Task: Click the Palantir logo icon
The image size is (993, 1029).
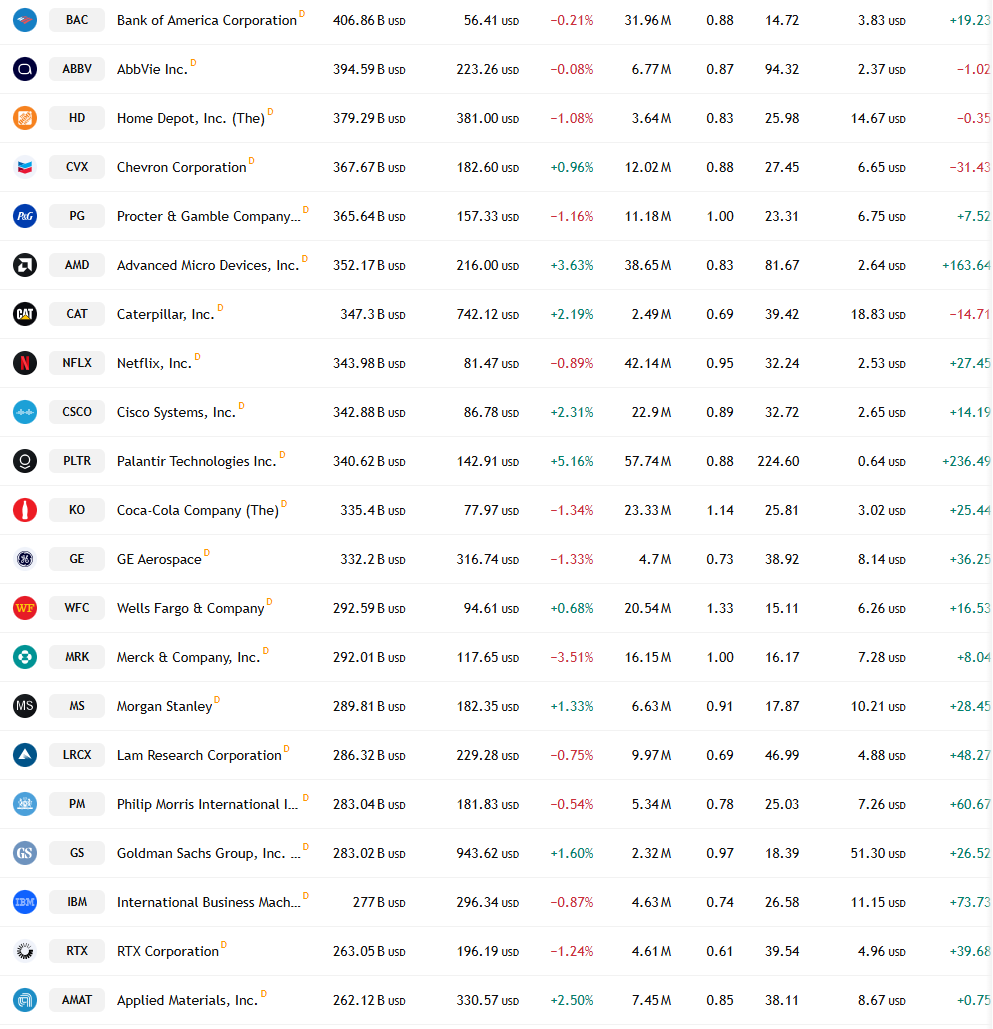Action: [25, 461]
